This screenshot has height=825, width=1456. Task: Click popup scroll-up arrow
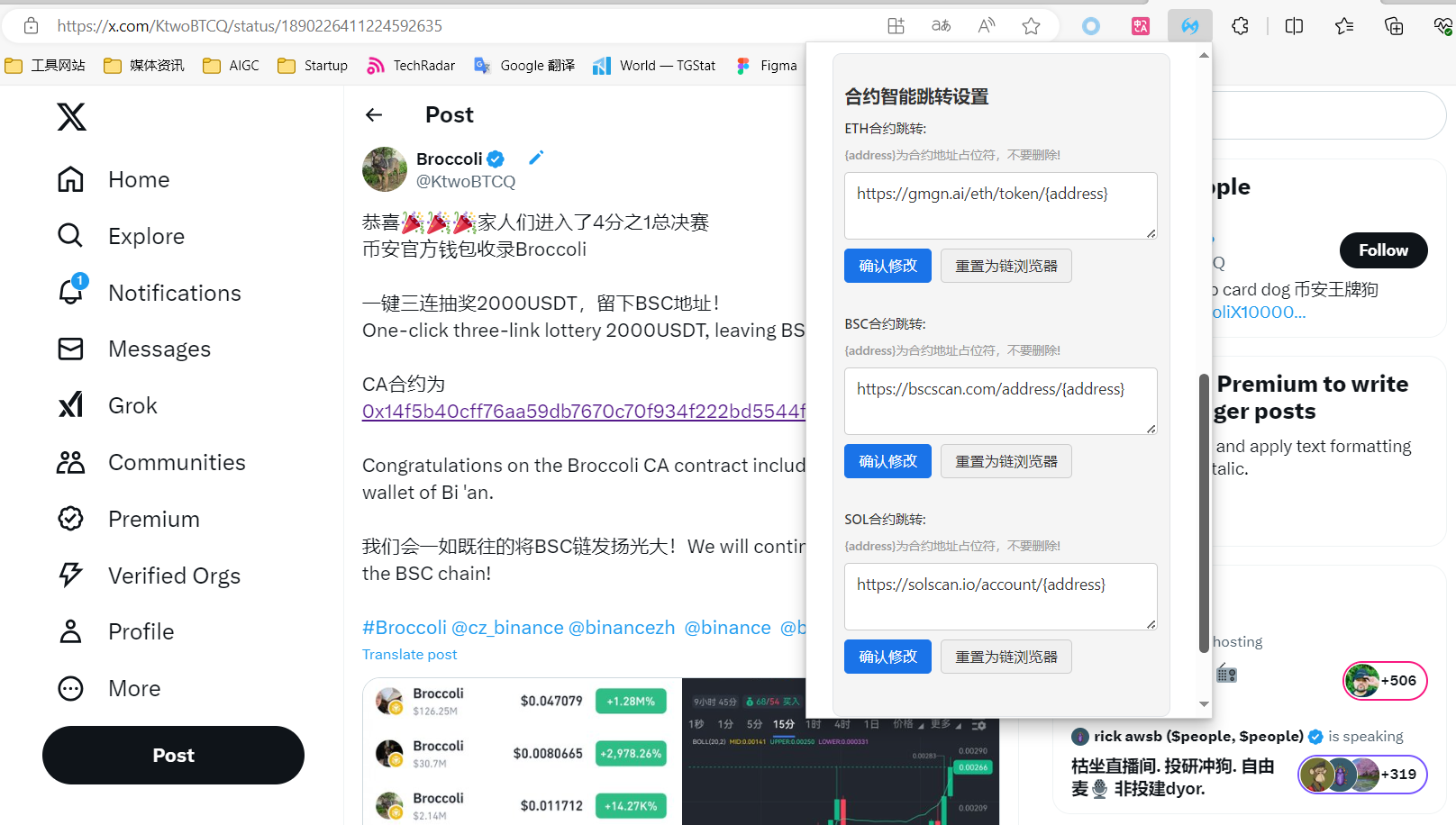[x=1204, y=55]
